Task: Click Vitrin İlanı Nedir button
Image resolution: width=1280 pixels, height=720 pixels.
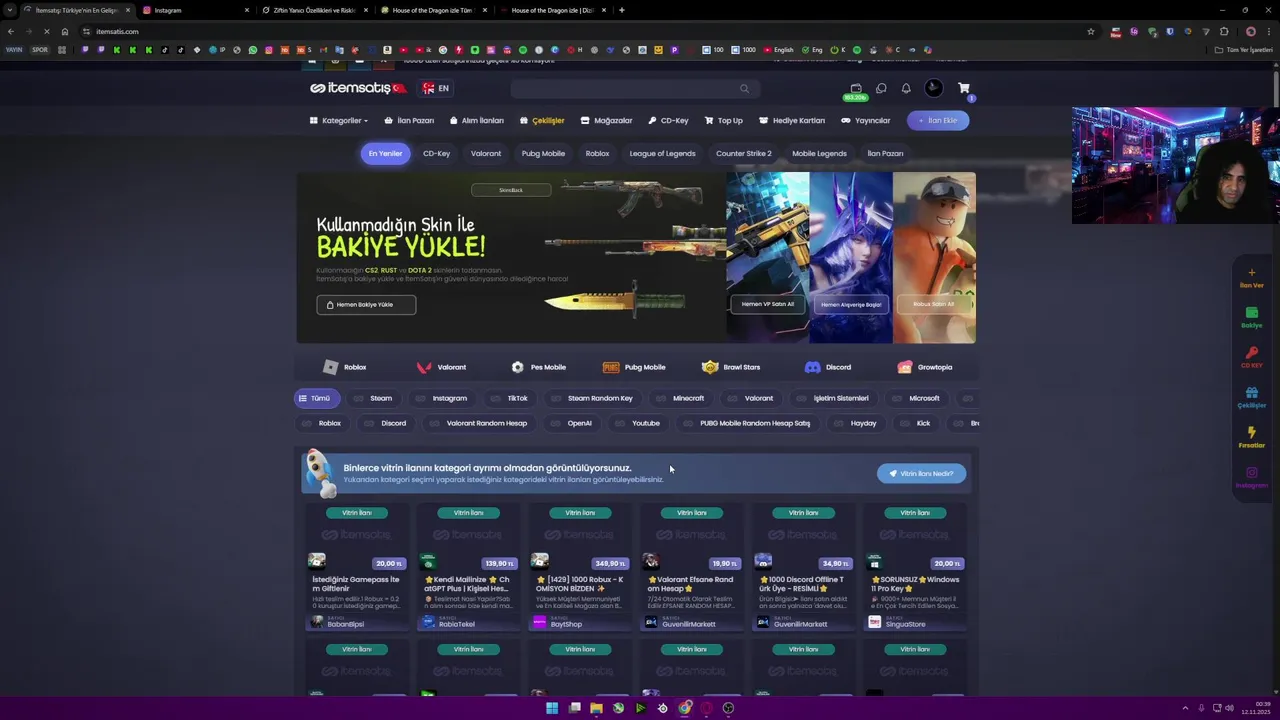Action: [x=921, y=473]
